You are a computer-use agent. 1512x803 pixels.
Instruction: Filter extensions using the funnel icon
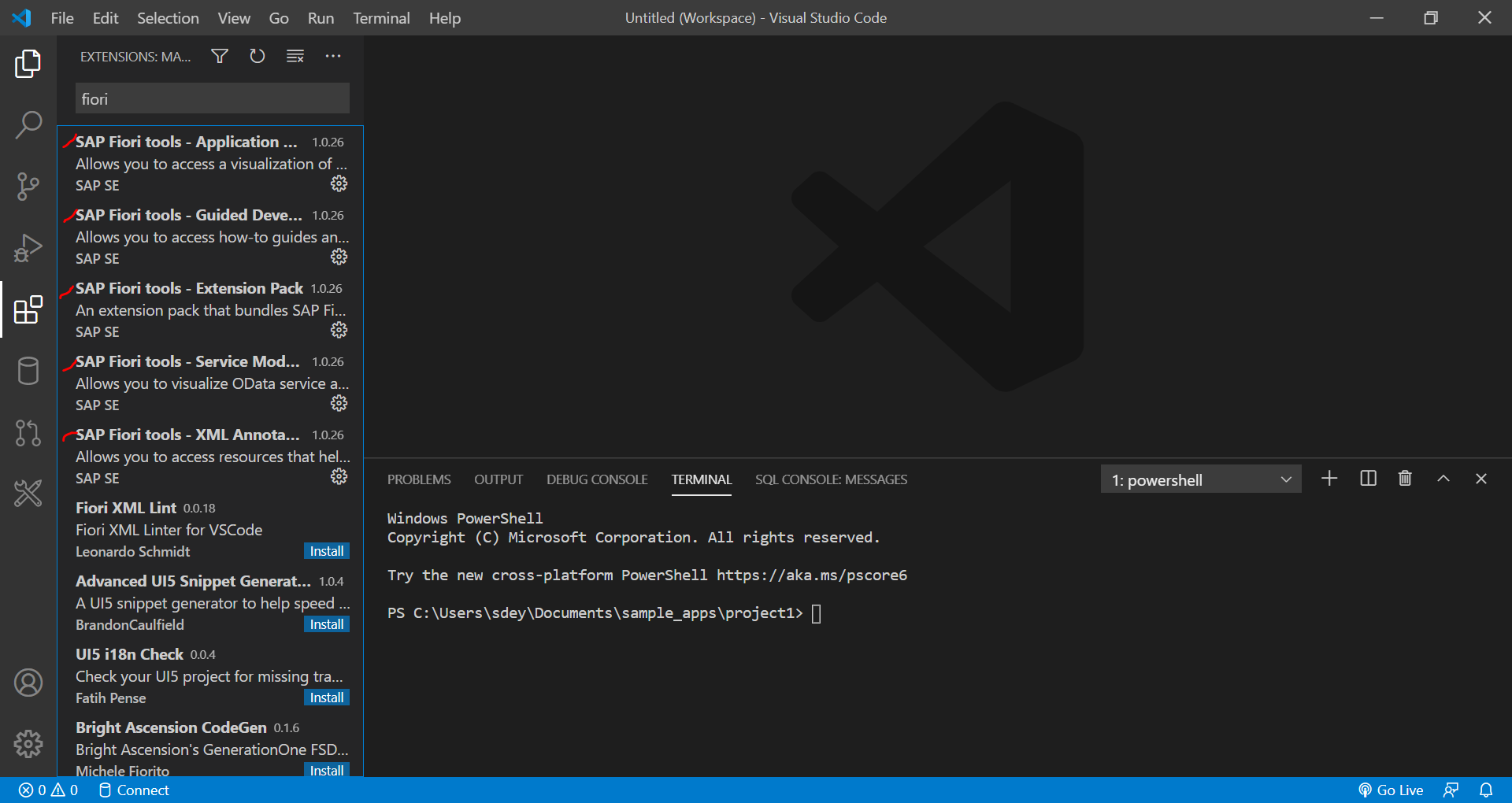pyautogui.click(x=220, y=56)
